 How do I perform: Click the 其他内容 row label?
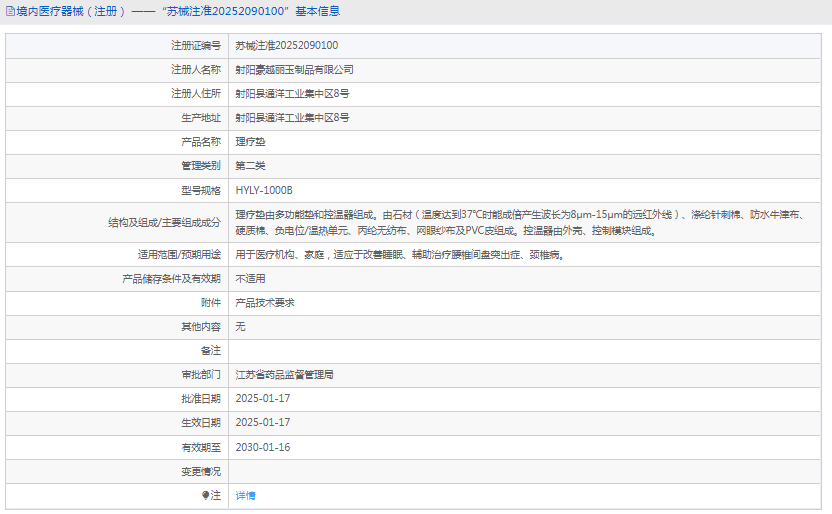coord(201,327)
